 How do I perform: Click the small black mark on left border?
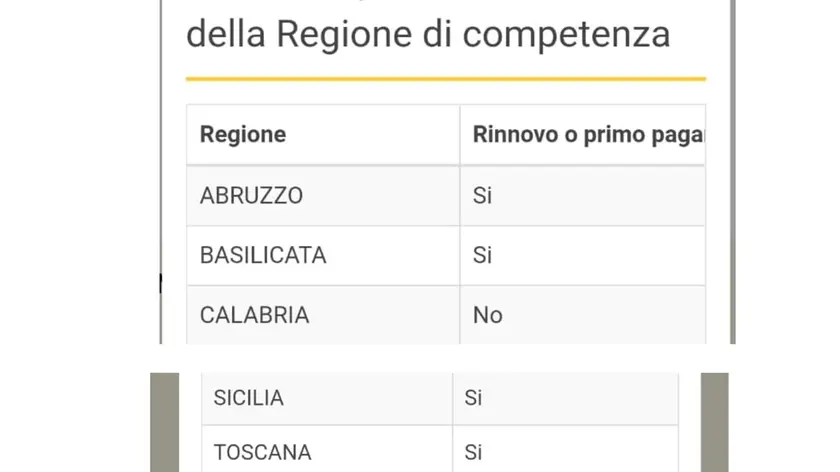click(161, 283)
